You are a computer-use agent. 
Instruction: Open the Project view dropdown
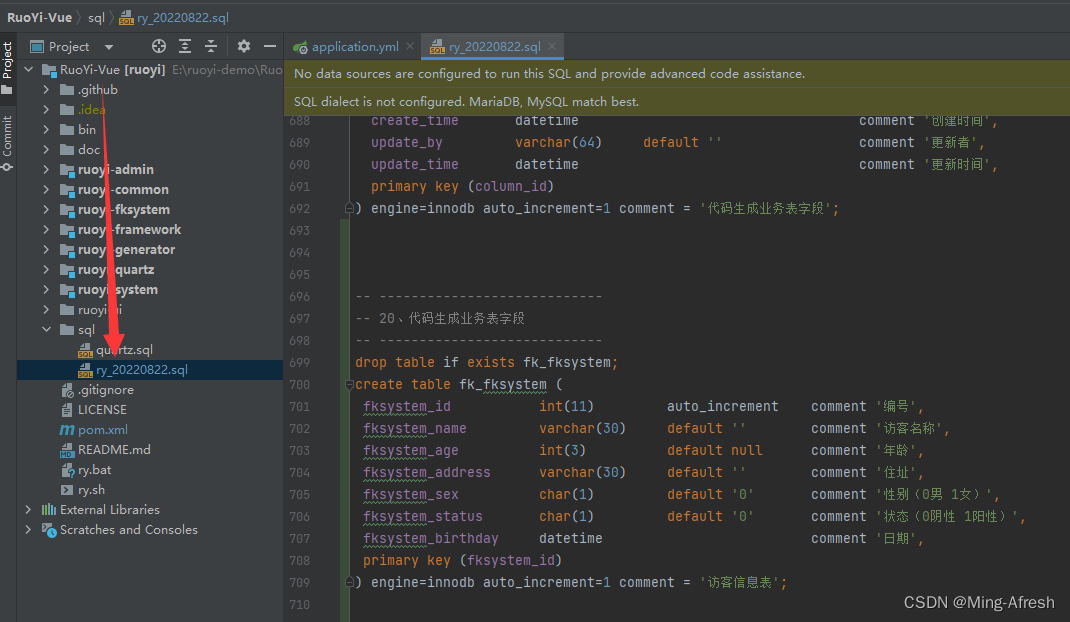click(109, 47)
